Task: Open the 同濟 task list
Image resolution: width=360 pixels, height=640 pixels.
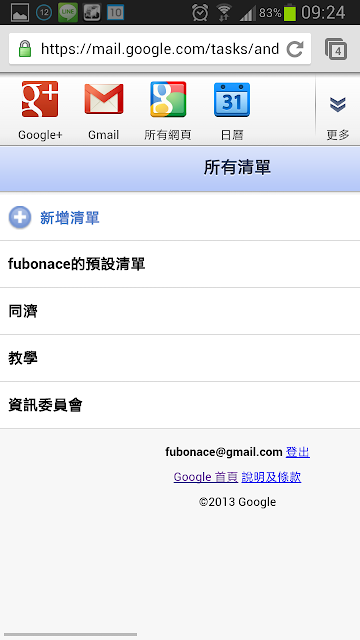Action: pyautogui.click(x=180, y=311)
